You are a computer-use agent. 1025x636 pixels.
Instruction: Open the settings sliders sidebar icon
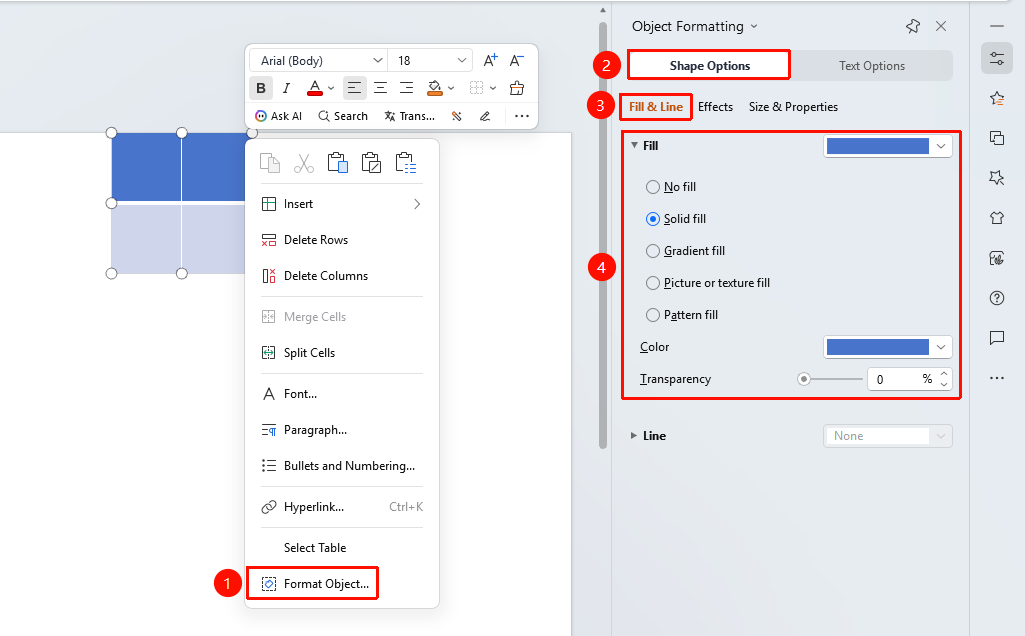tap(997, 58)
